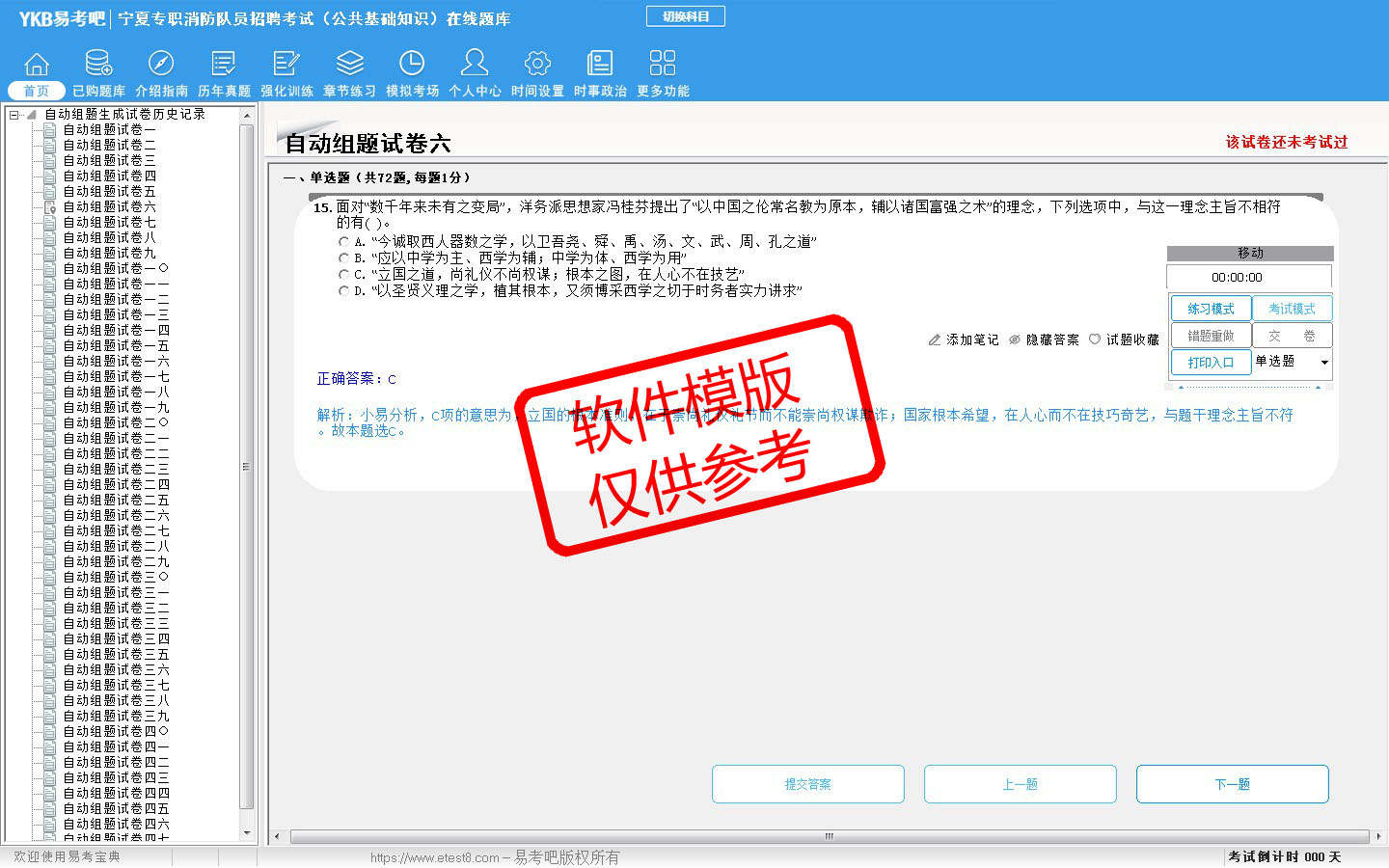
Task: Select 自动组题试卷二八 in tree
Action: pyautogui.click(x=116, y=546)
